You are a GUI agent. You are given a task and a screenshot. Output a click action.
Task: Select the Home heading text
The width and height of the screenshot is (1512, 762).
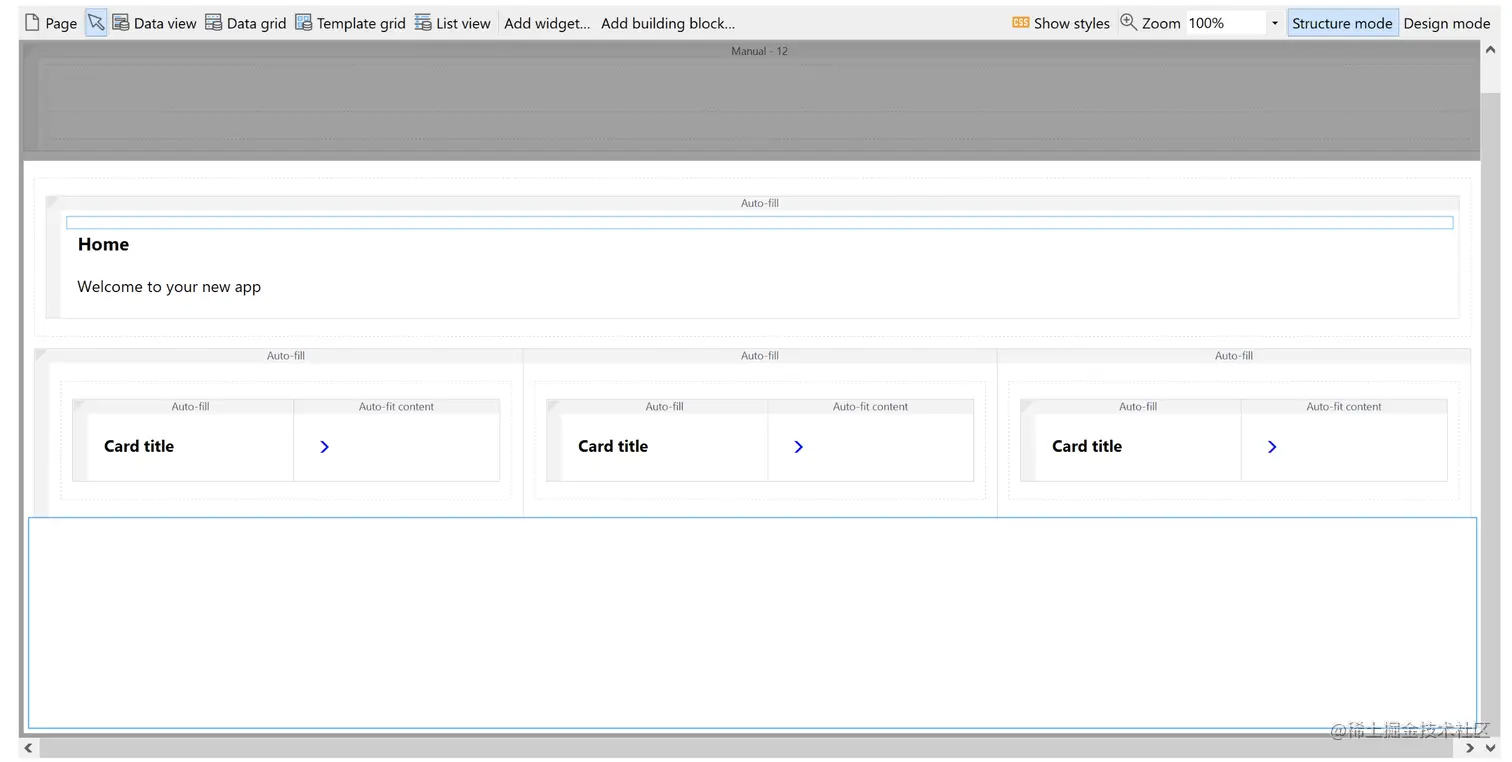(x=103, y=245)
